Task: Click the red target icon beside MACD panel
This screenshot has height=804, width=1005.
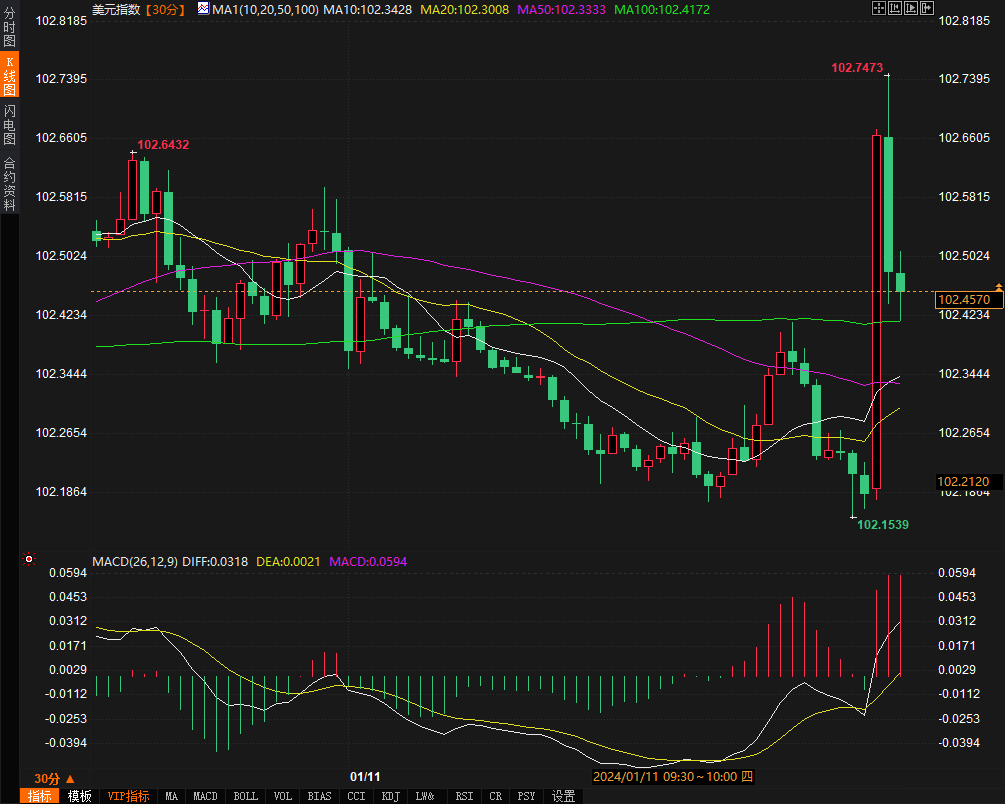Action: [x=28, y=560]
